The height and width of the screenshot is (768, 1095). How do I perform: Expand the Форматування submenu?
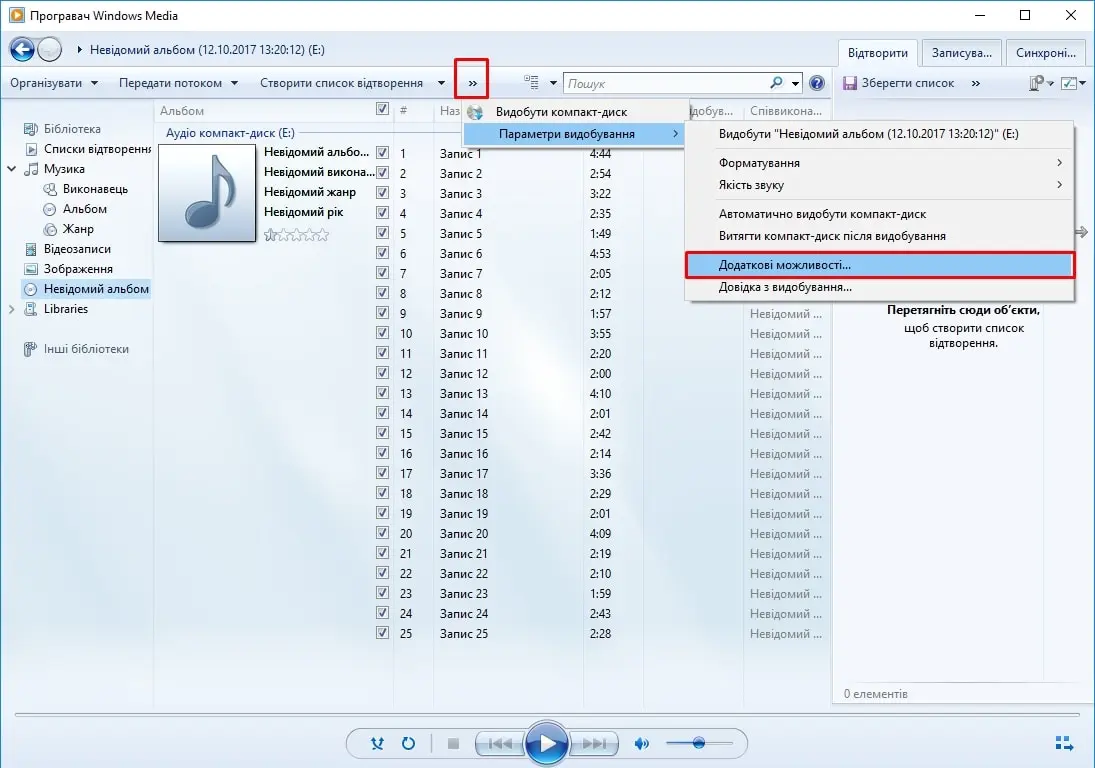(x=879, y=163)
